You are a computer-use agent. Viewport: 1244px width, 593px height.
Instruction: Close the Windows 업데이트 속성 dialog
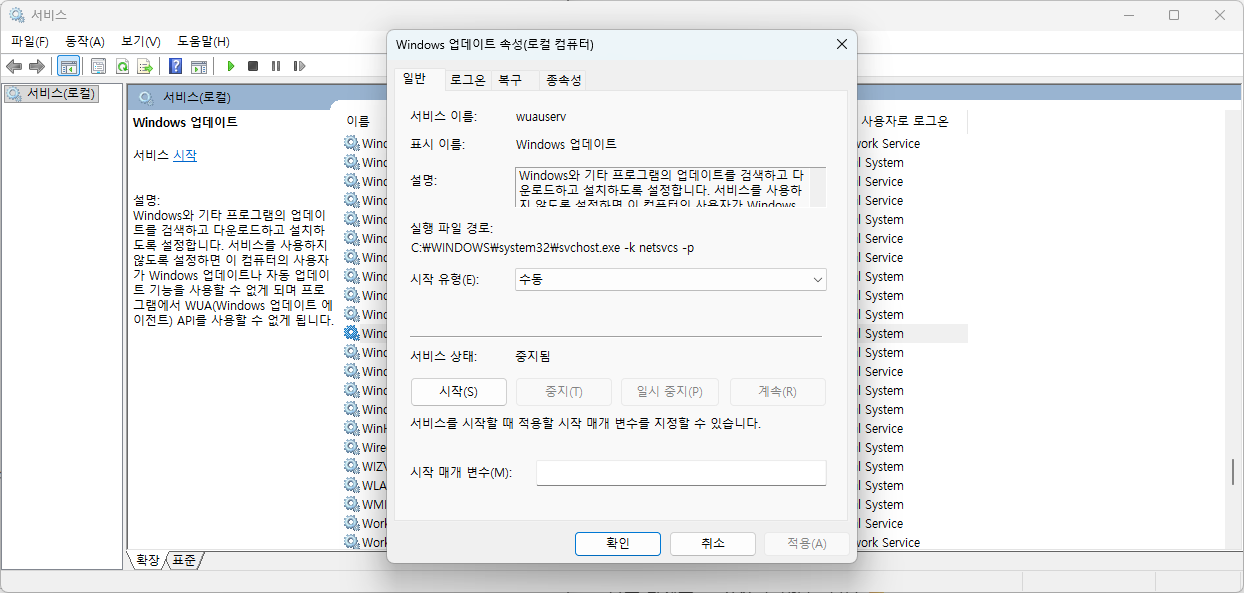point(842,44)
